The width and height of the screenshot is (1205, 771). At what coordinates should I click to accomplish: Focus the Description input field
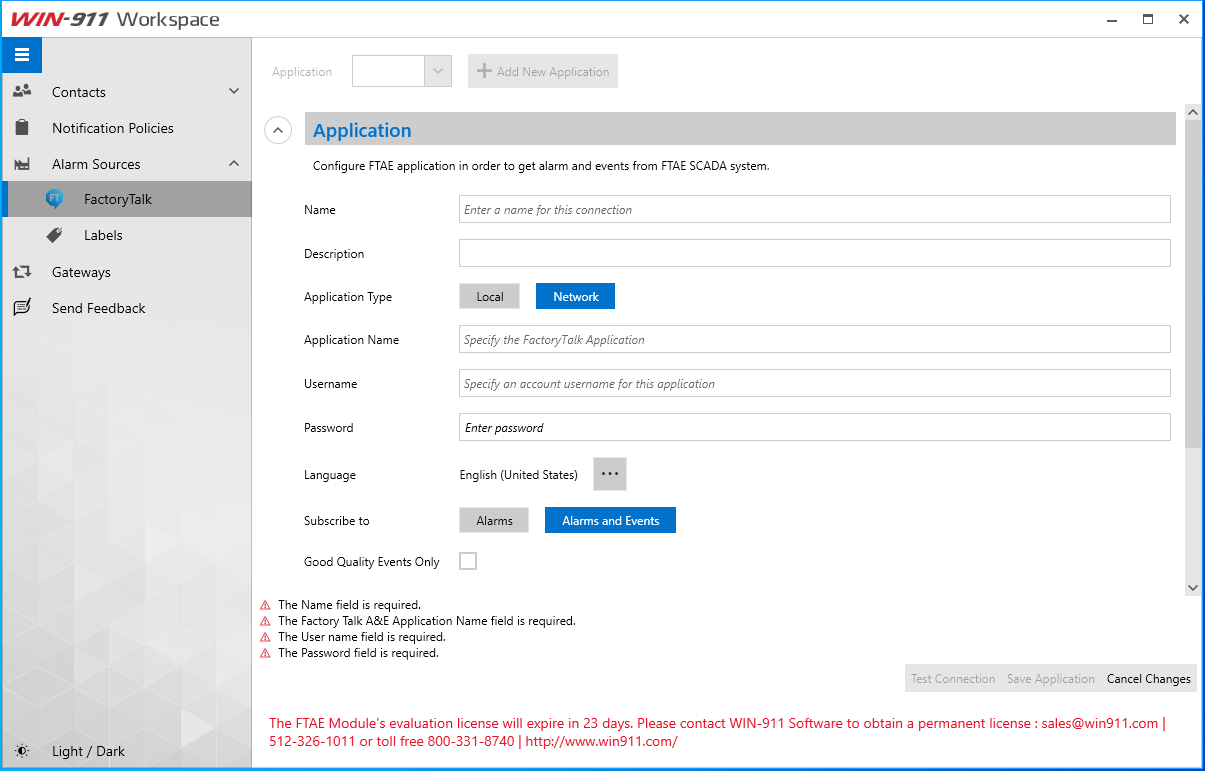tap(815, 253)
